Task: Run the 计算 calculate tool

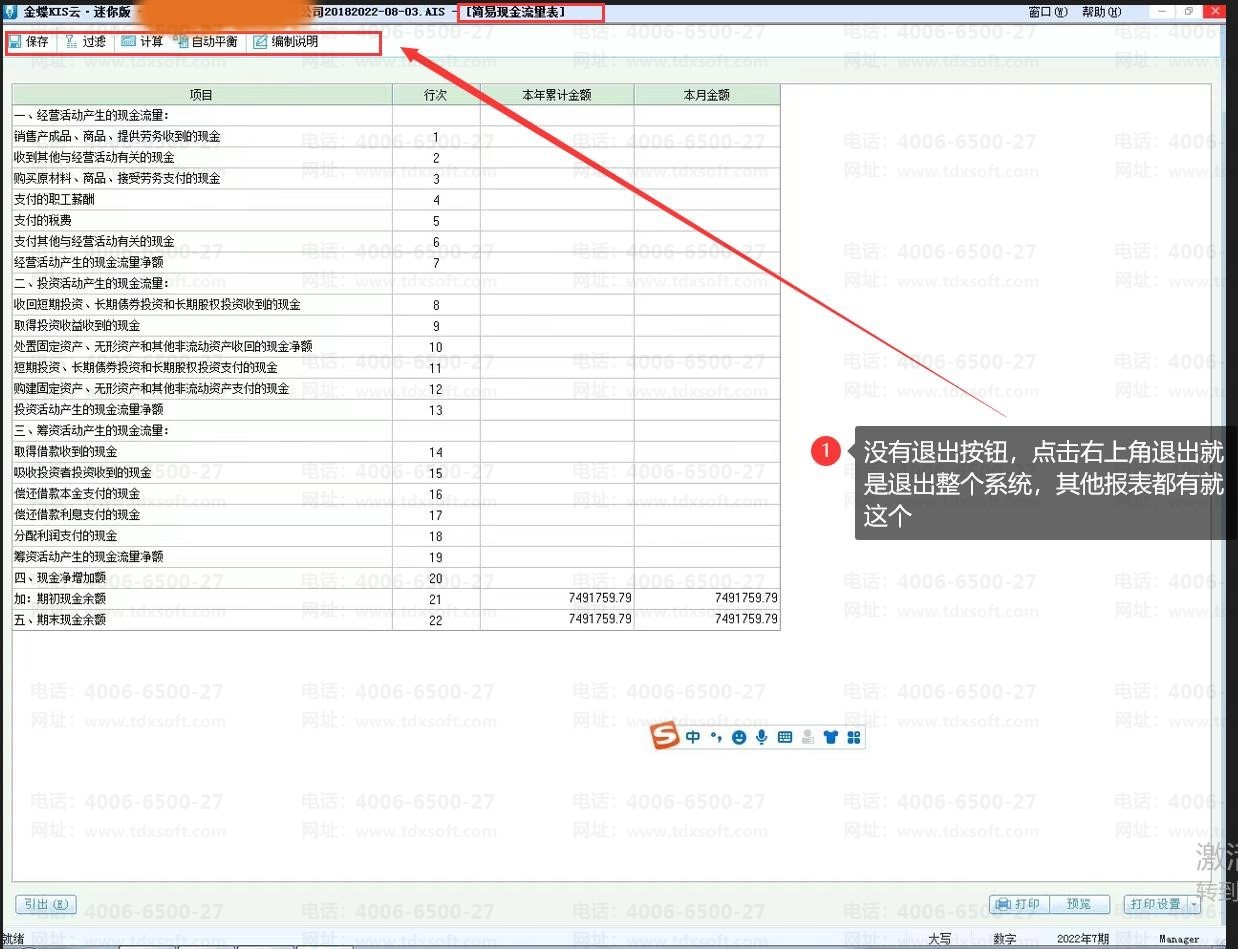Action: tap(142, 42)
